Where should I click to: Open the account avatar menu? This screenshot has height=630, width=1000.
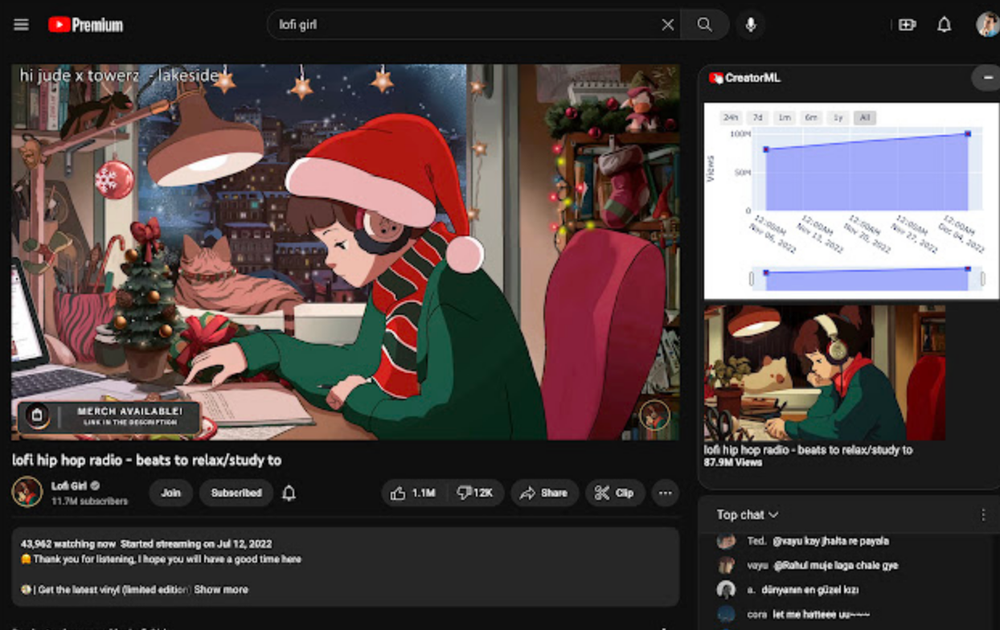point(988,24)
